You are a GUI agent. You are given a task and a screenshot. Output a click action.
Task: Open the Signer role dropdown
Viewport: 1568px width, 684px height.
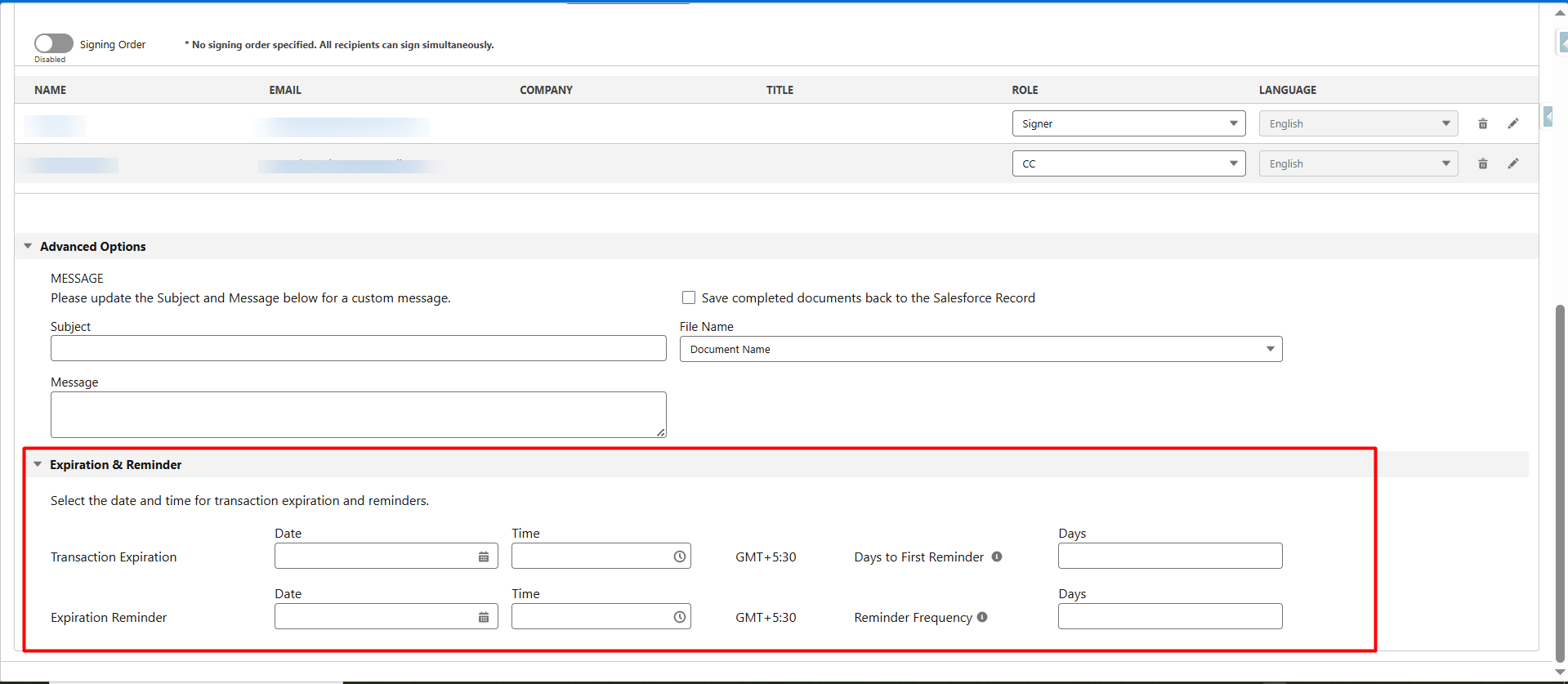(1128, 123)
